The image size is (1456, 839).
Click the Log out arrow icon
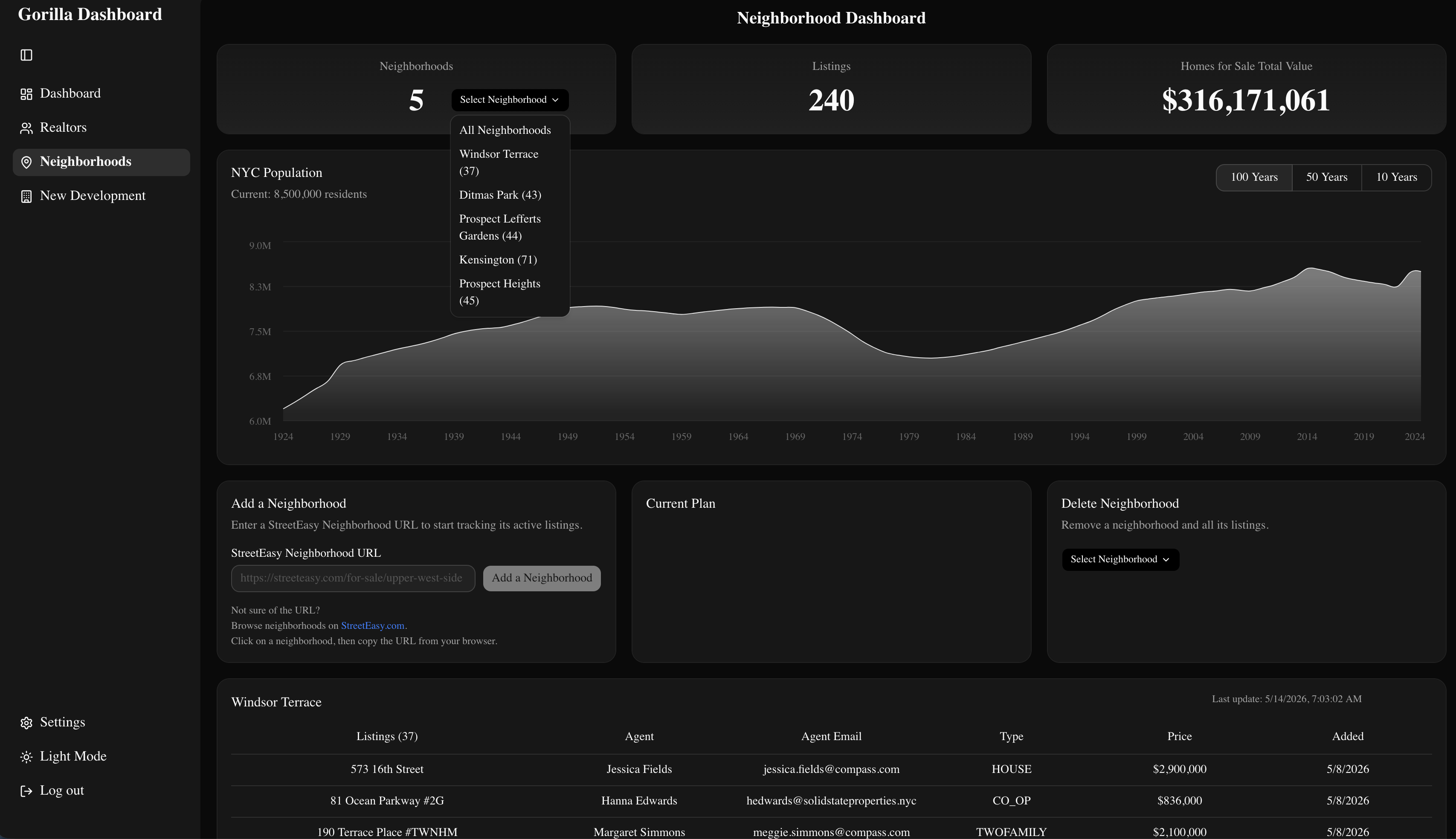point(26,790)
